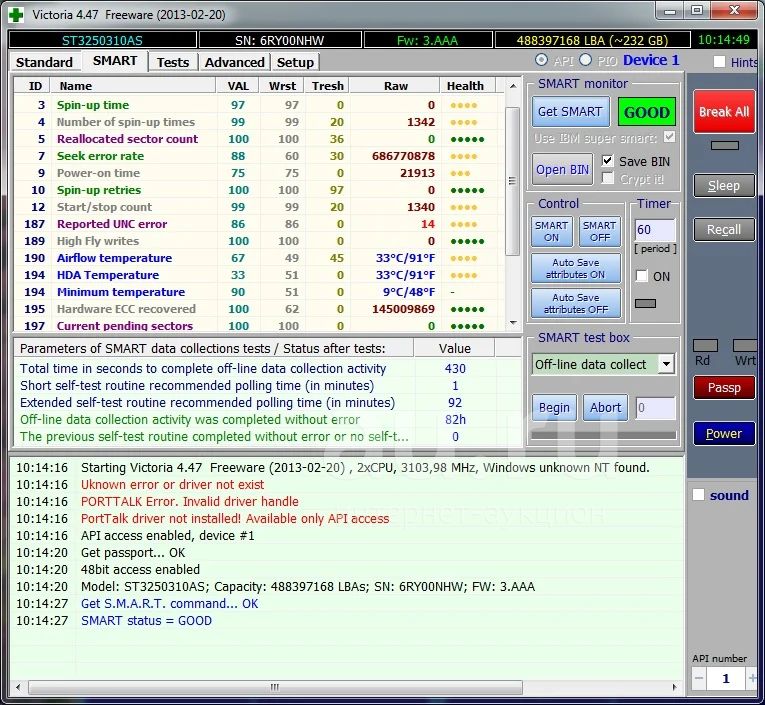
Task: Open the Advanced tab
Action: pyautogui.click(x=234, y=62)
